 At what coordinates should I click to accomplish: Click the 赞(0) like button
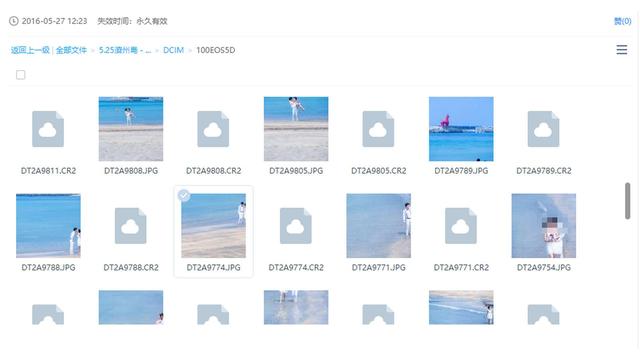point(622,21)
